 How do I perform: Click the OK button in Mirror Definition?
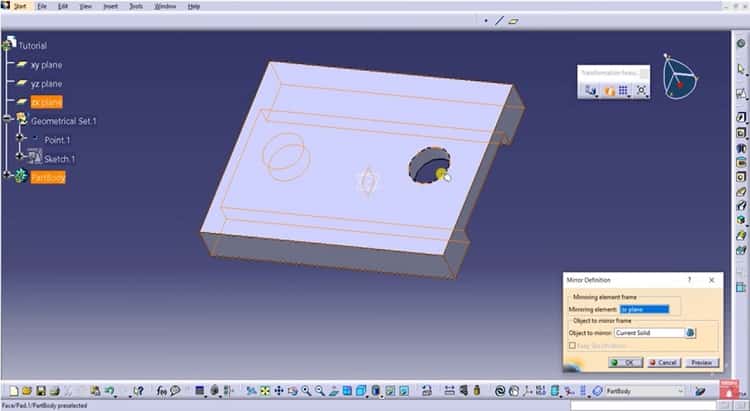pos(623,362)
